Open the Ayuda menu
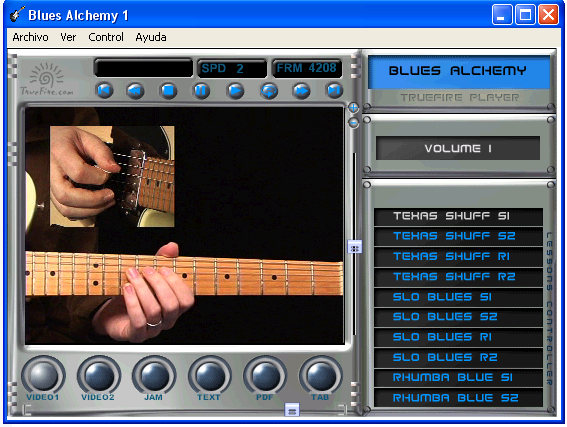This screenshot has height=427, width=567. (x=151, y=37)
